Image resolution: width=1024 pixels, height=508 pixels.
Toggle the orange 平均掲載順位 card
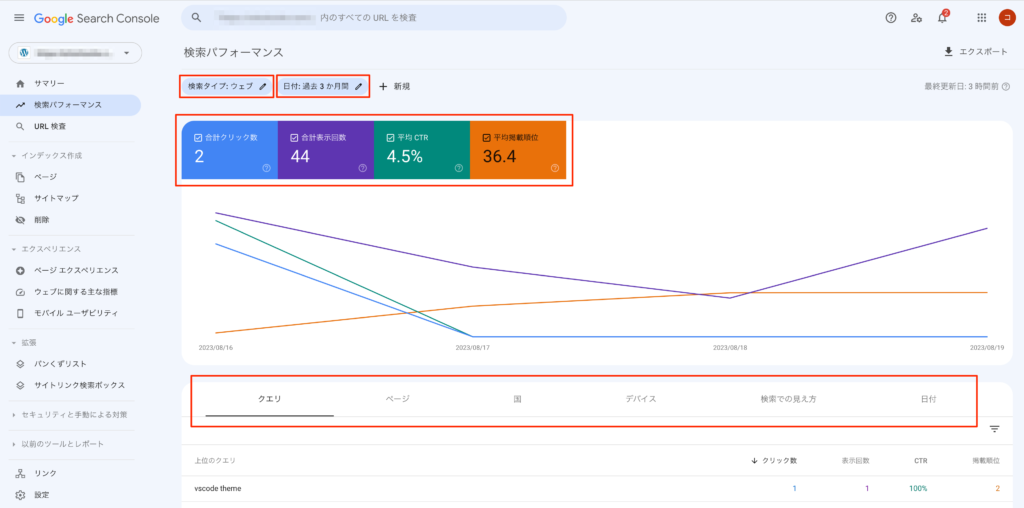(x=518, y=150)
